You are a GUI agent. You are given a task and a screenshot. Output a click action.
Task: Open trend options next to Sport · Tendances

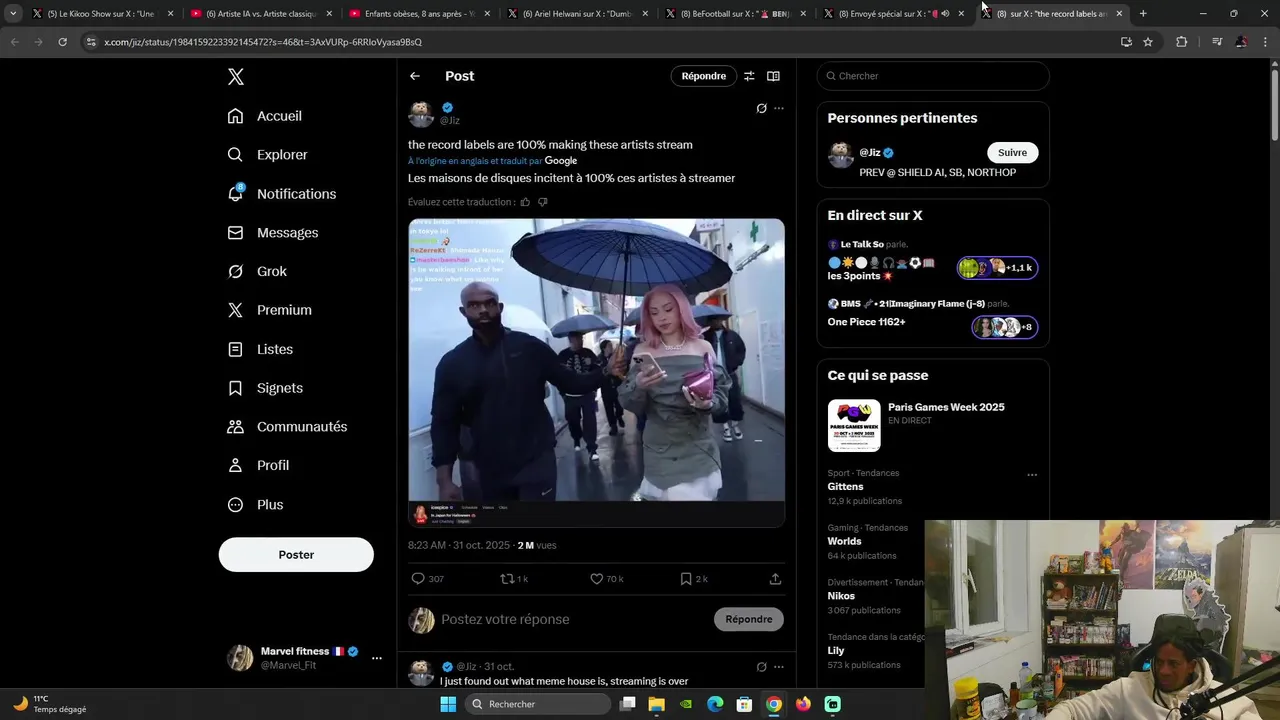1032,475
